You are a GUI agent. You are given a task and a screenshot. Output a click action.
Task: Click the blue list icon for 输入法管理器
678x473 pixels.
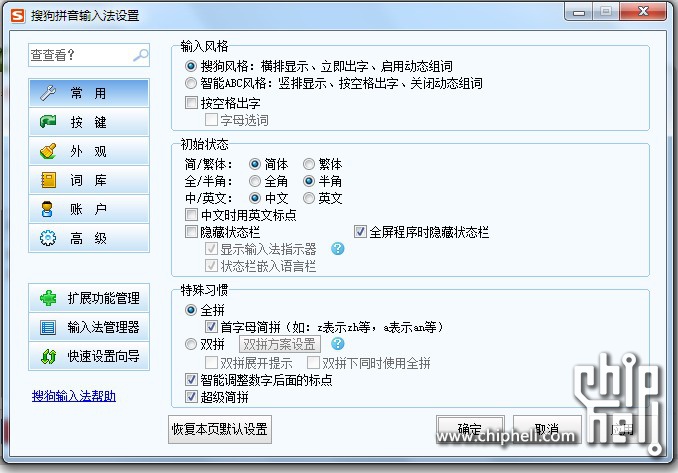point(48,327)
